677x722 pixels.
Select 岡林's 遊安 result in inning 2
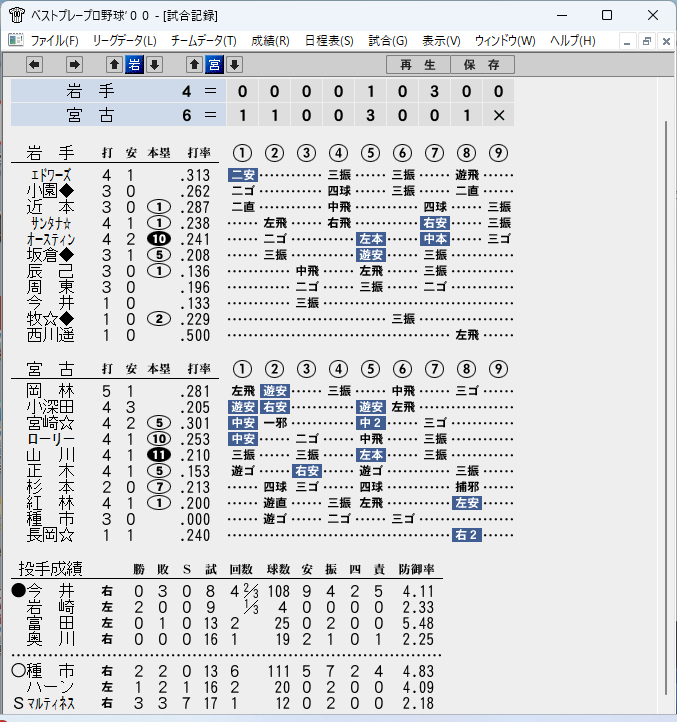[x=275, y=391]
